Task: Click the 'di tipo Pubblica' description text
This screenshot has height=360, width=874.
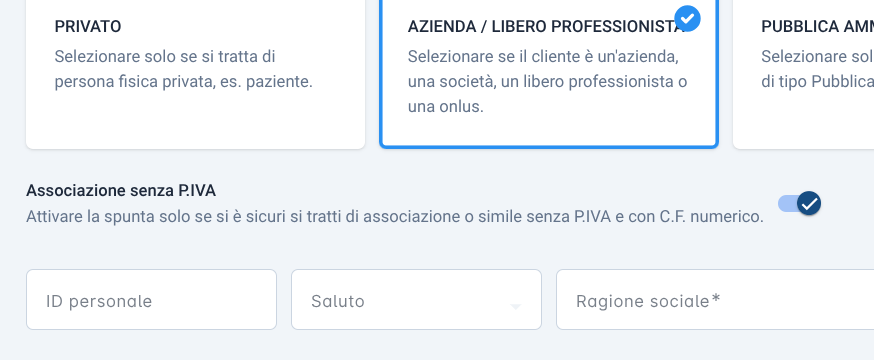Action: [818, 82]
